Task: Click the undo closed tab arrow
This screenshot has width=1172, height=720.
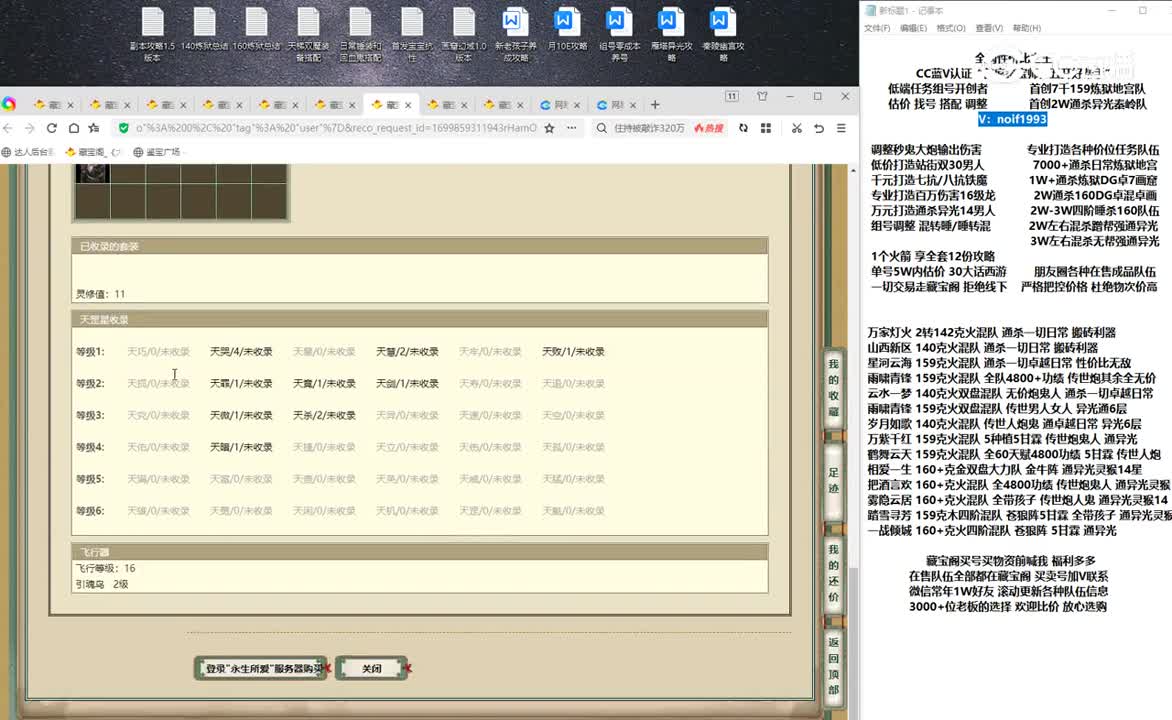Action: 819,128
